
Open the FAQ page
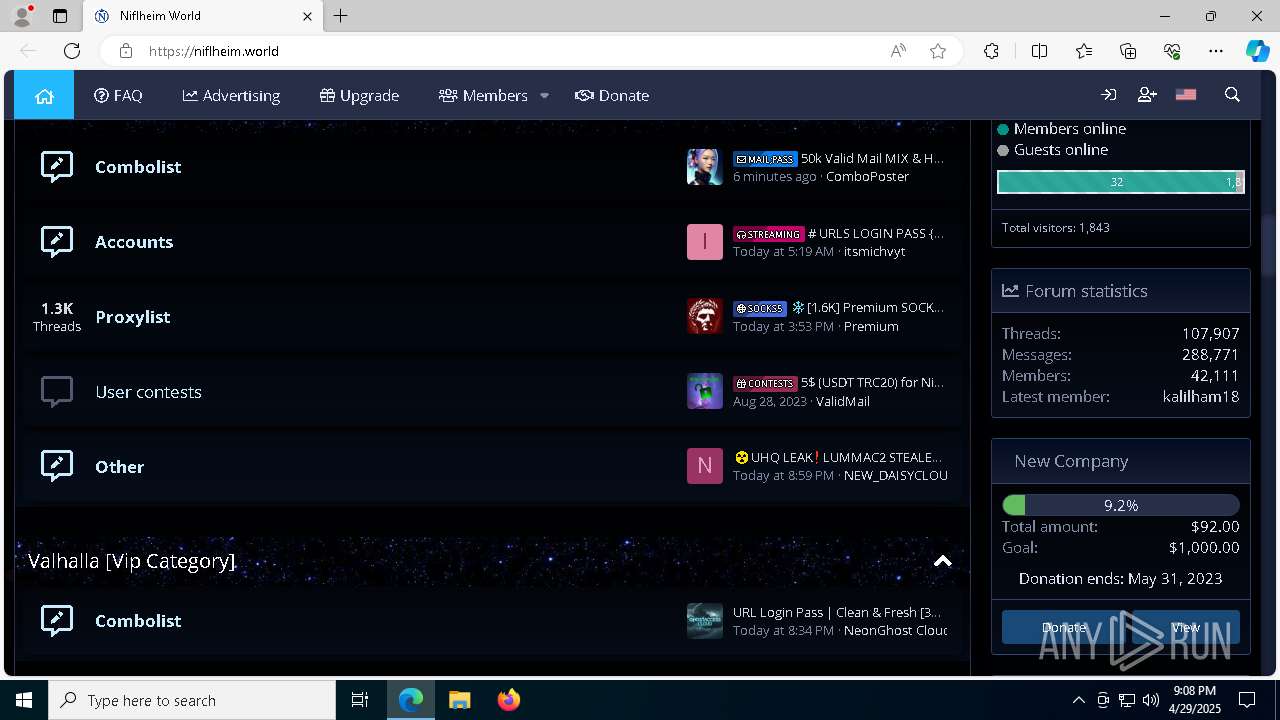(118, 95)
